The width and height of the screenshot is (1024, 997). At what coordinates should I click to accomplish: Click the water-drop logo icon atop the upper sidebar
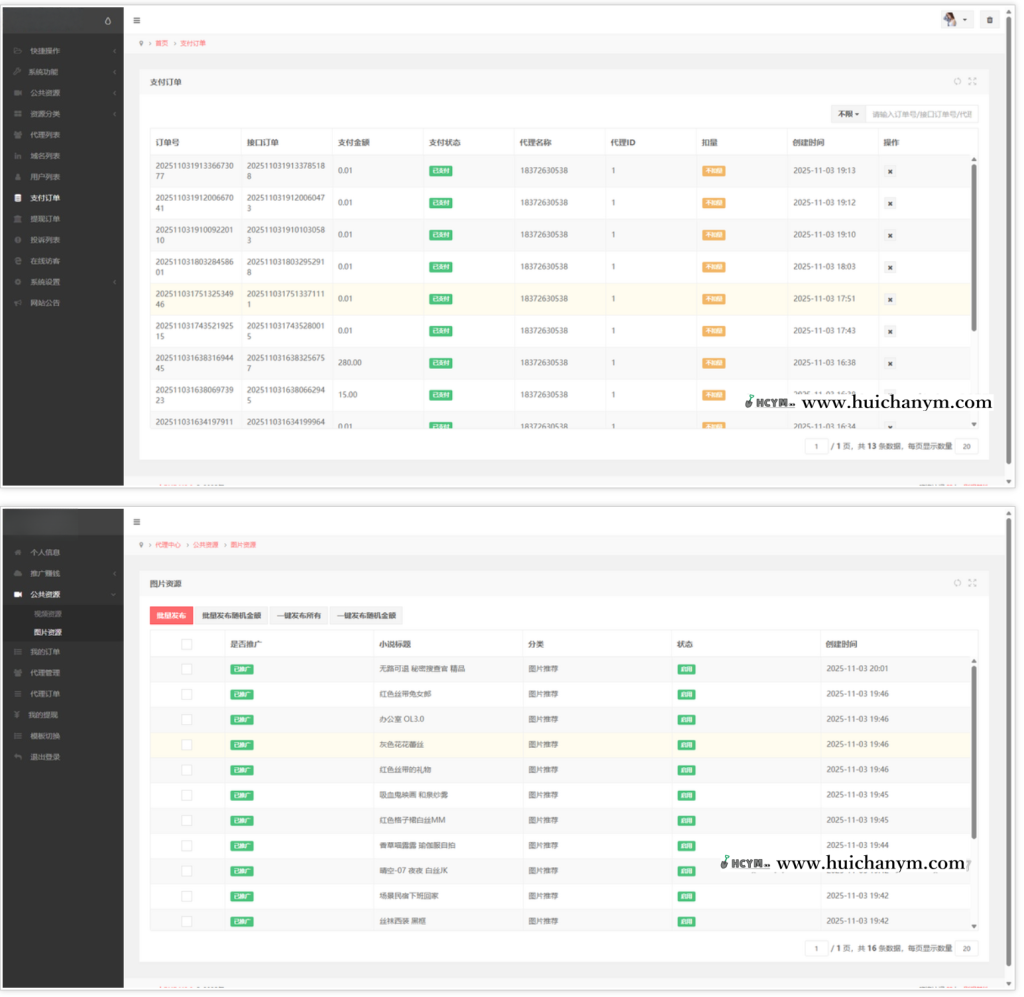pyautogui.click(x=109, y=21)
